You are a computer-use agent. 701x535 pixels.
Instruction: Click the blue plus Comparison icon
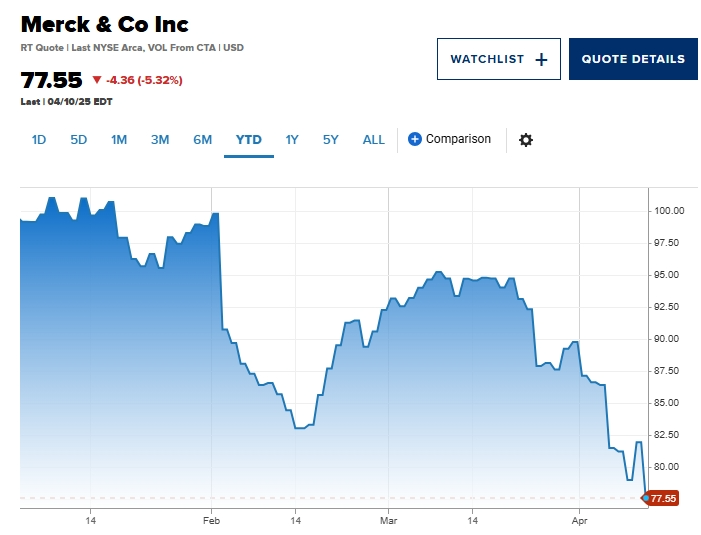click(415, 139)
